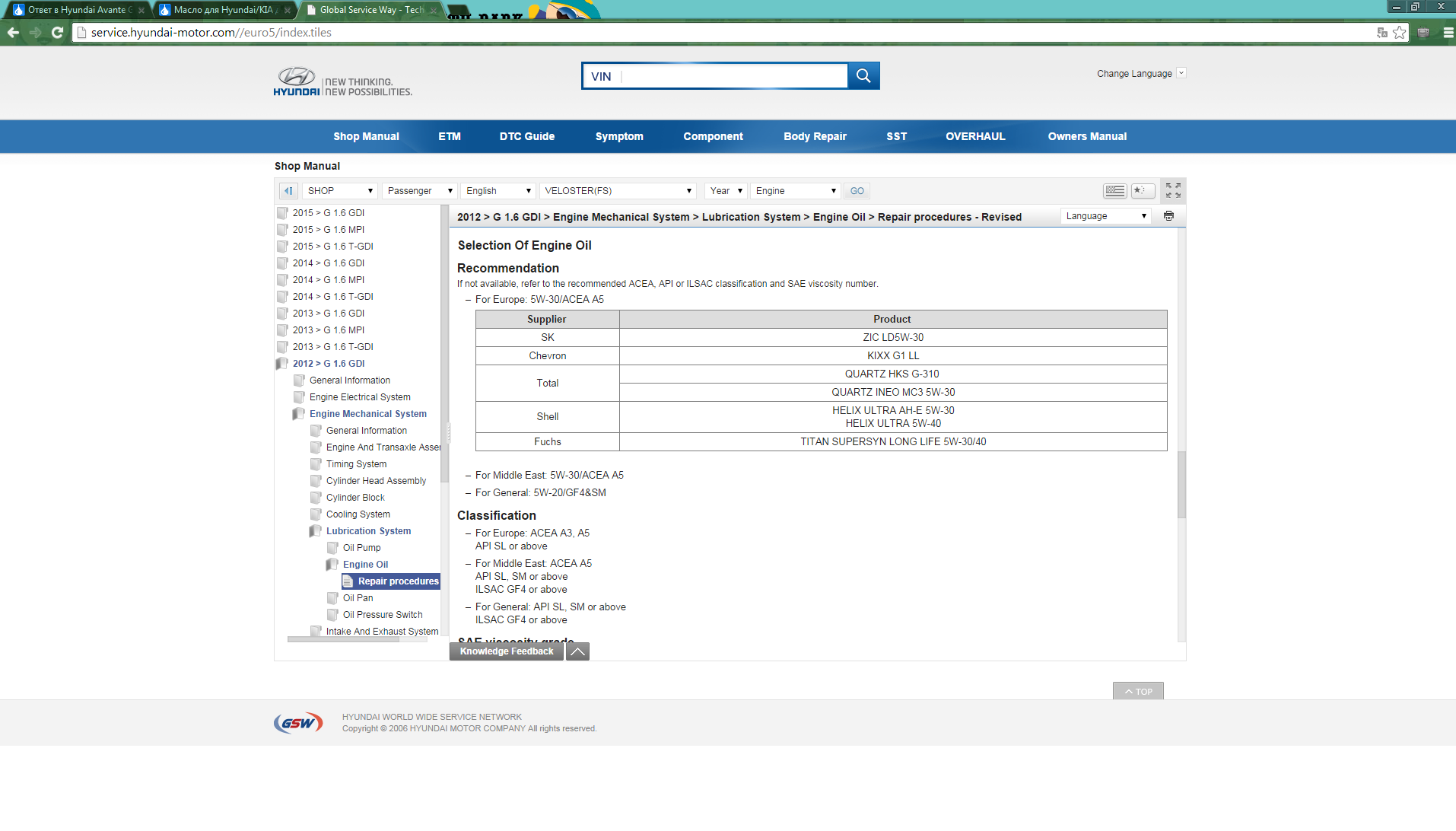Reload the current page
Viewport: 1456px width, 831px height.
click(x=57, y=32)
